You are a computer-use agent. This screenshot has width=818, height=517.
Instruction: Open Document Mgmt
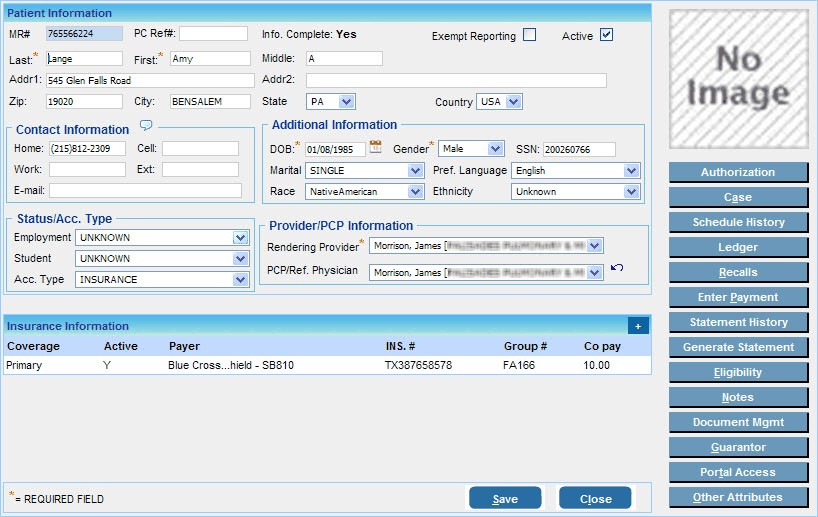click(x=738, y=422)
